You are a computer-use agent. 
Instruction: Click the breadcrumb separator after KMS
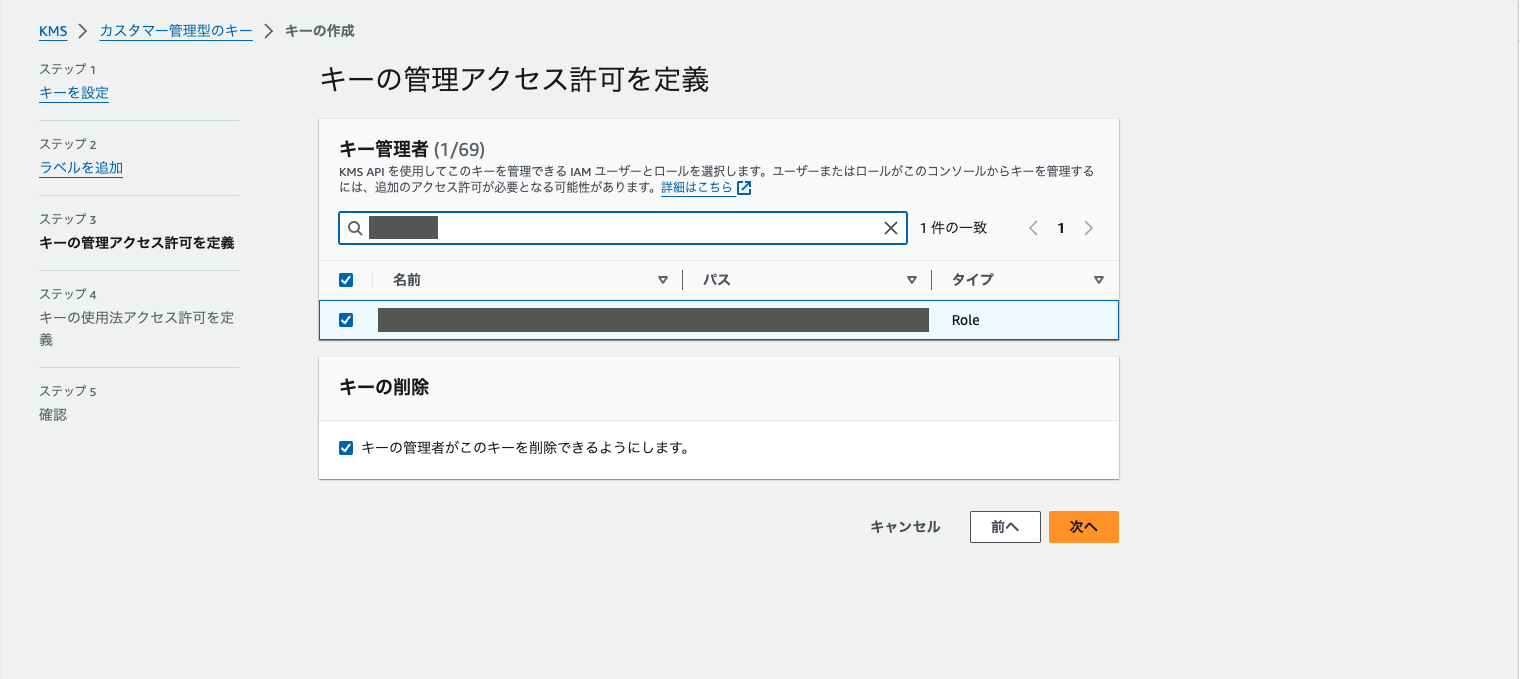(81, 31)
